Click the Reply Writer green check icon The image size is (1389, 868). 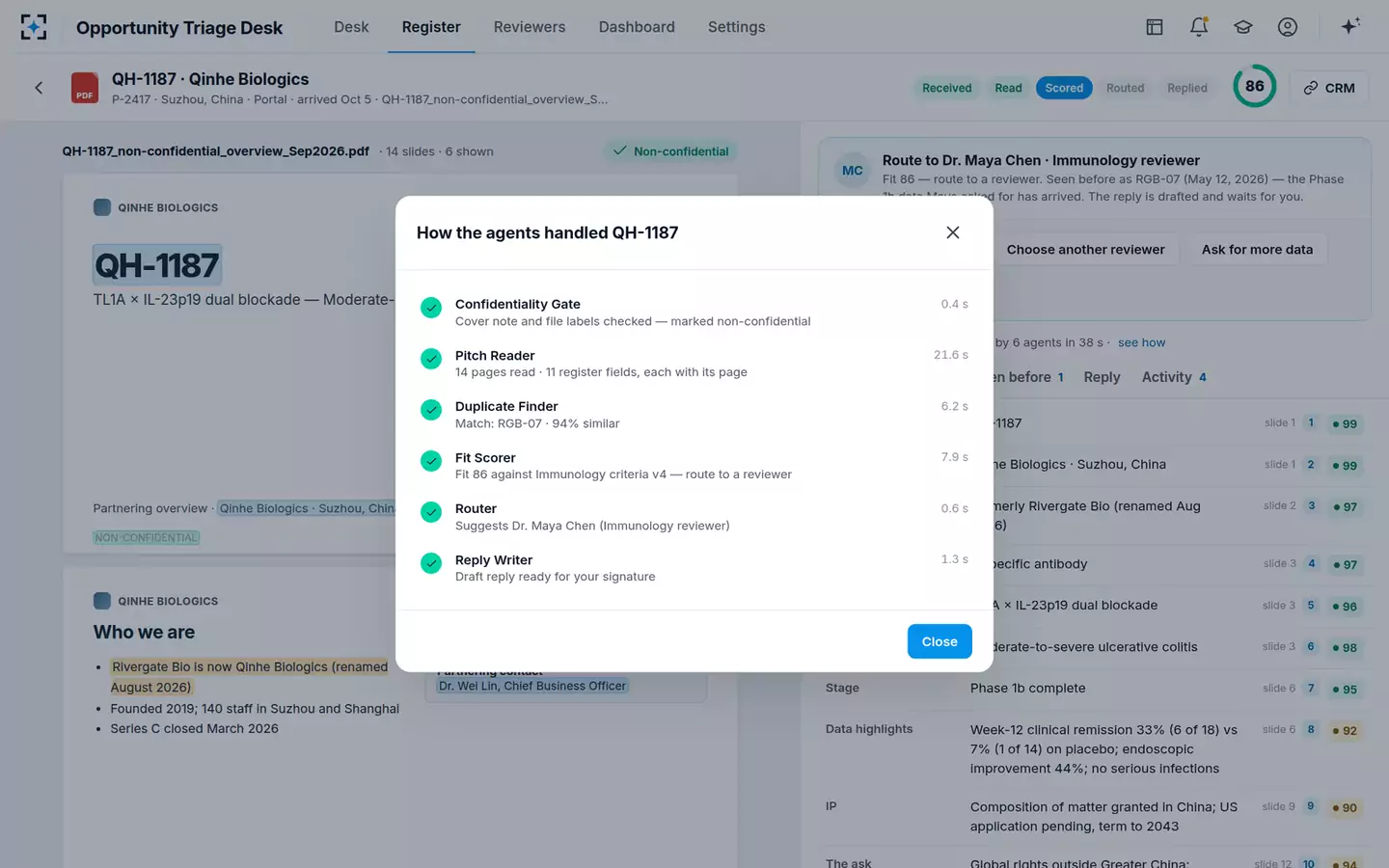[x=431, y=563]
